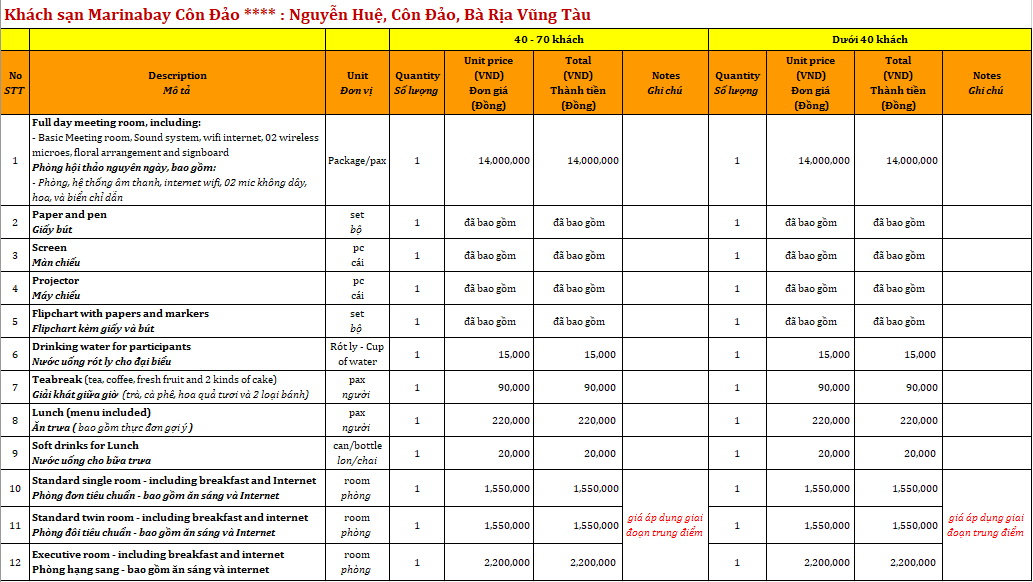Click Executive room unit price 2,200,000 under 40-70 khách
1033x582 pixels.
[x=489, y=562]
